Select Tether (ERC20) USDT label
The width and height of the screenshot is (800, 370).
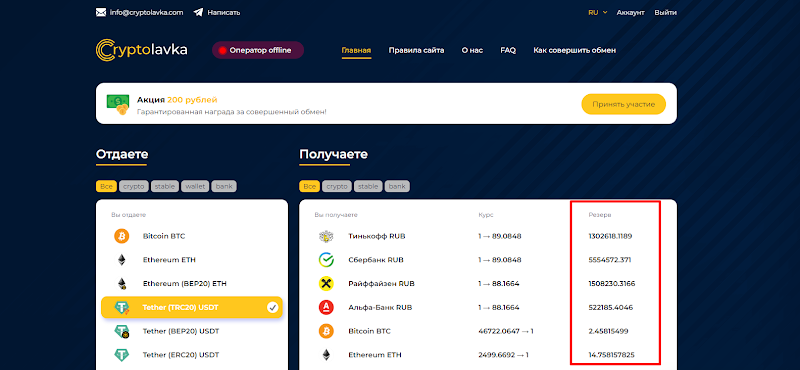[x=181, y=354]
